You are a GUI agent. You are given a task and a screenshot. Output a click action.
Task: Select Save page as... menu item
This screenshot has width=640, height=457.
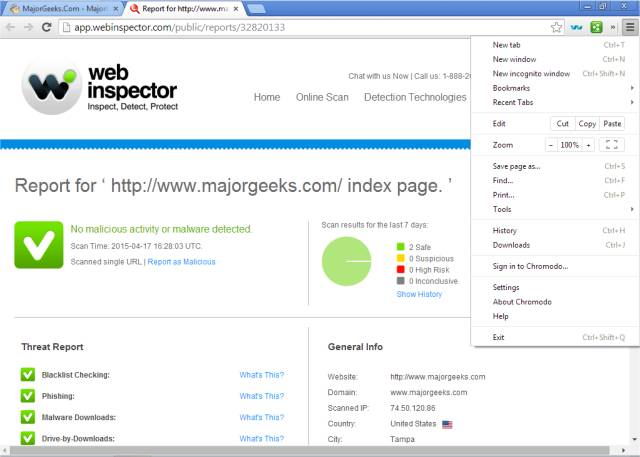555,166
